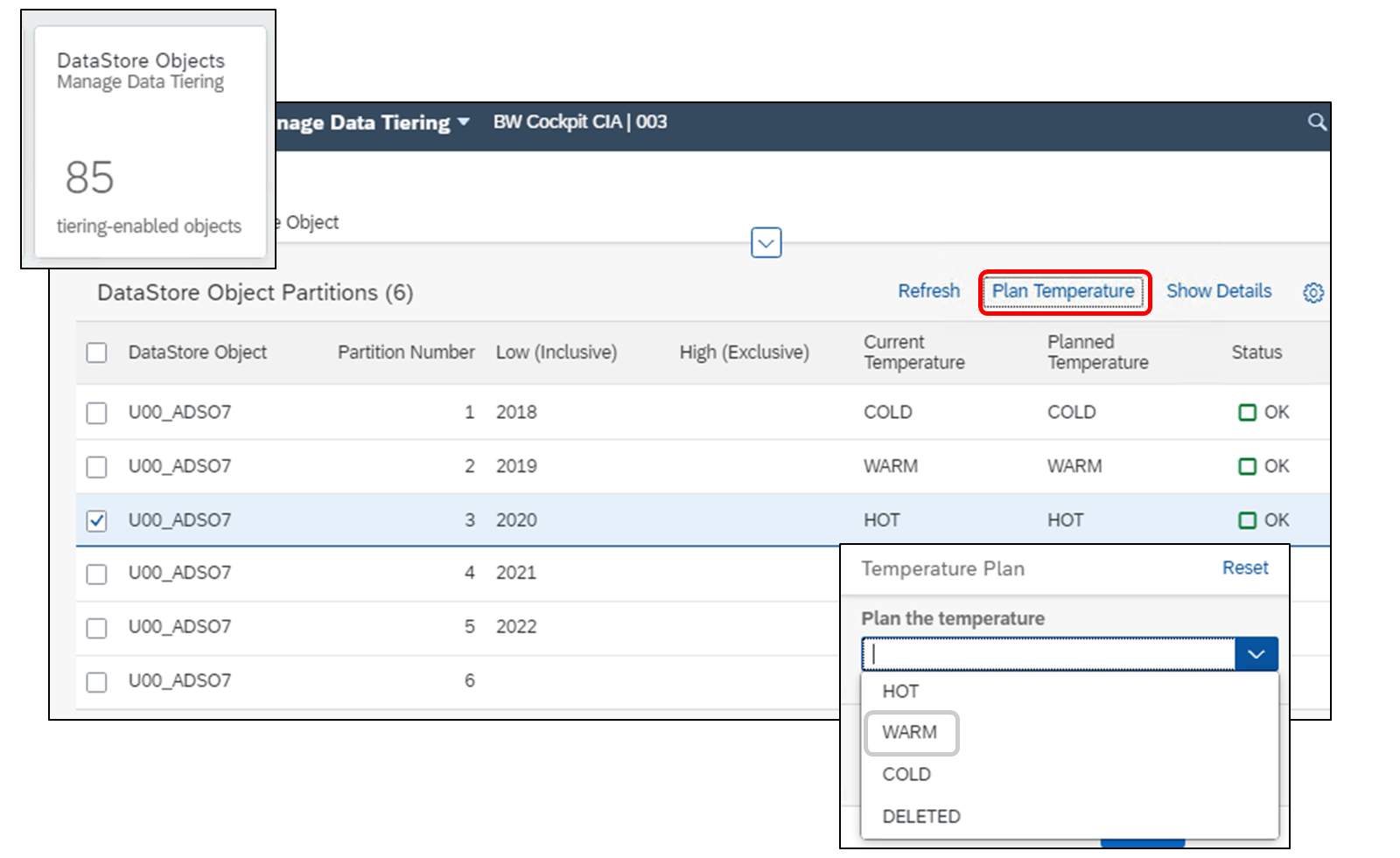Click BW Cockpit CIA | 003 header text
Viewport: 1400px width, 858px height.
tap(580, 122)
